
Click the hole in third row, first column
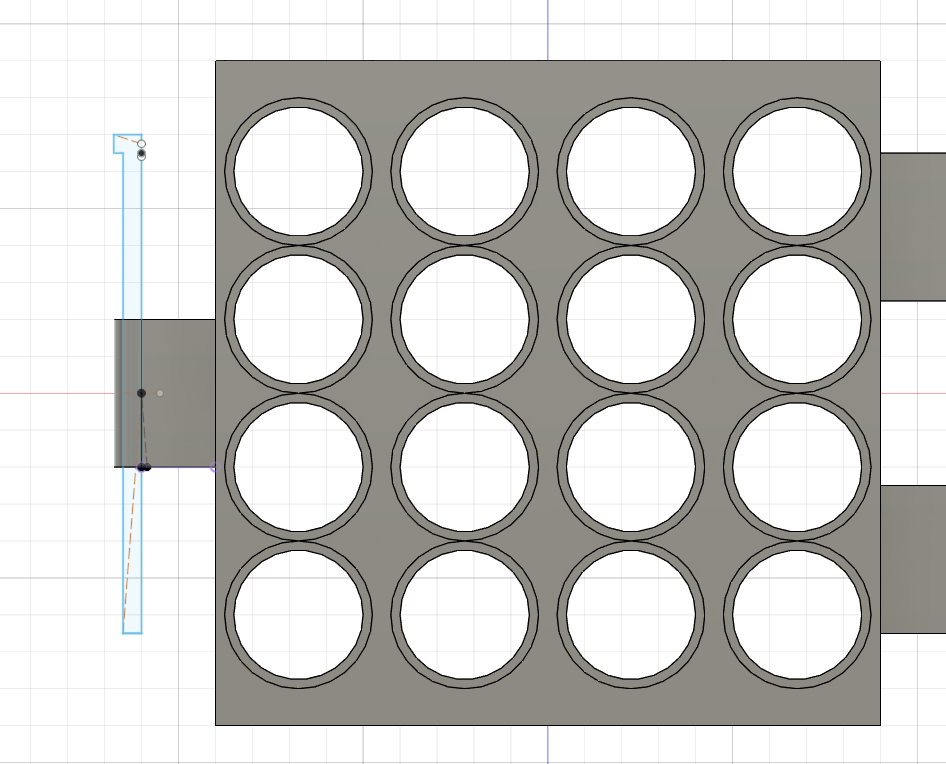299,467
